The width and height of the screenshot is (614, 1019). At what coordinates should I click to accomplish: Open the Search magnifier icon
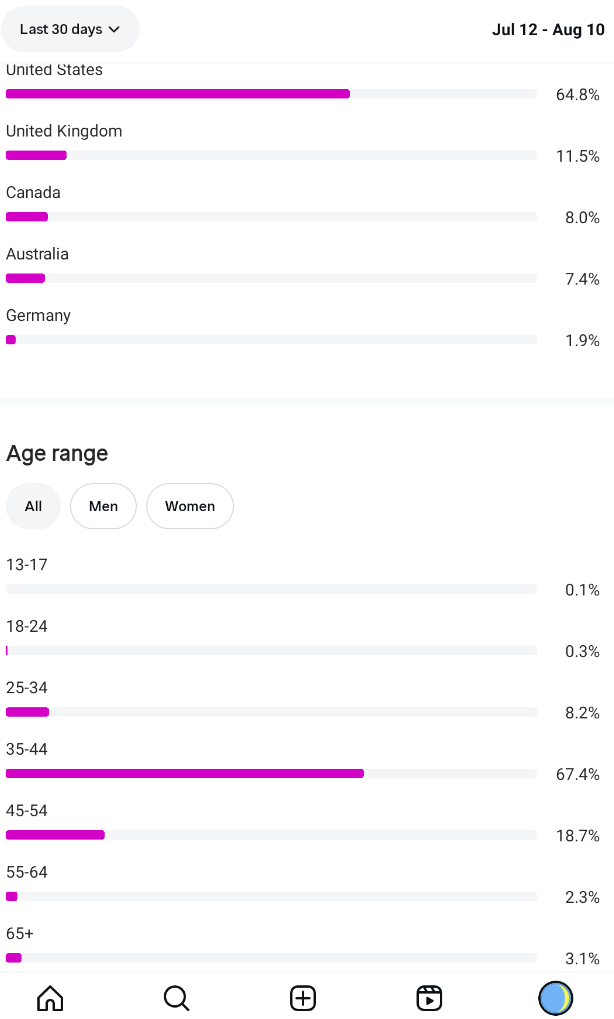pyautogui.click(x=176, y=997)
